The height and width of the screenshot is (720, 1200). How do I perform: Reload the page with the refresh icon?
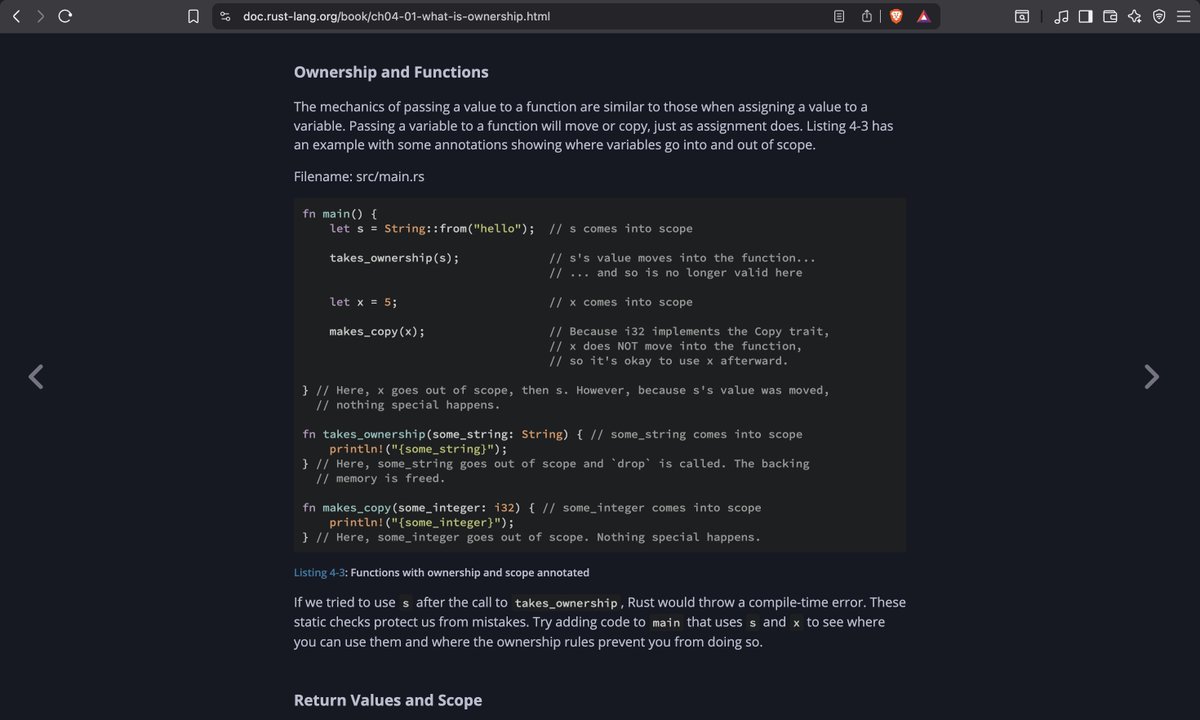coord(65,16)
